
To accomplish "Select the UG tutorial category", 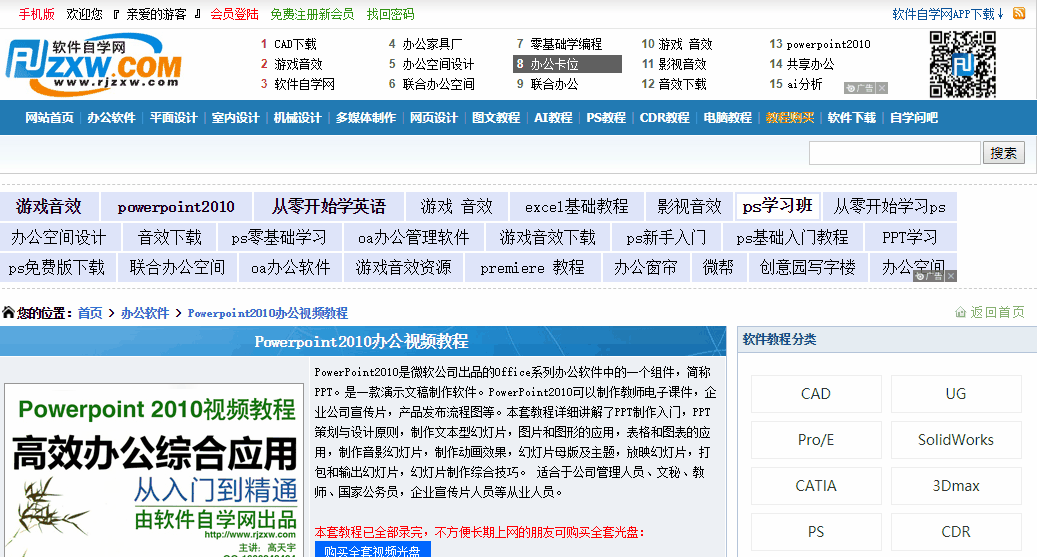I will [956, 394].
